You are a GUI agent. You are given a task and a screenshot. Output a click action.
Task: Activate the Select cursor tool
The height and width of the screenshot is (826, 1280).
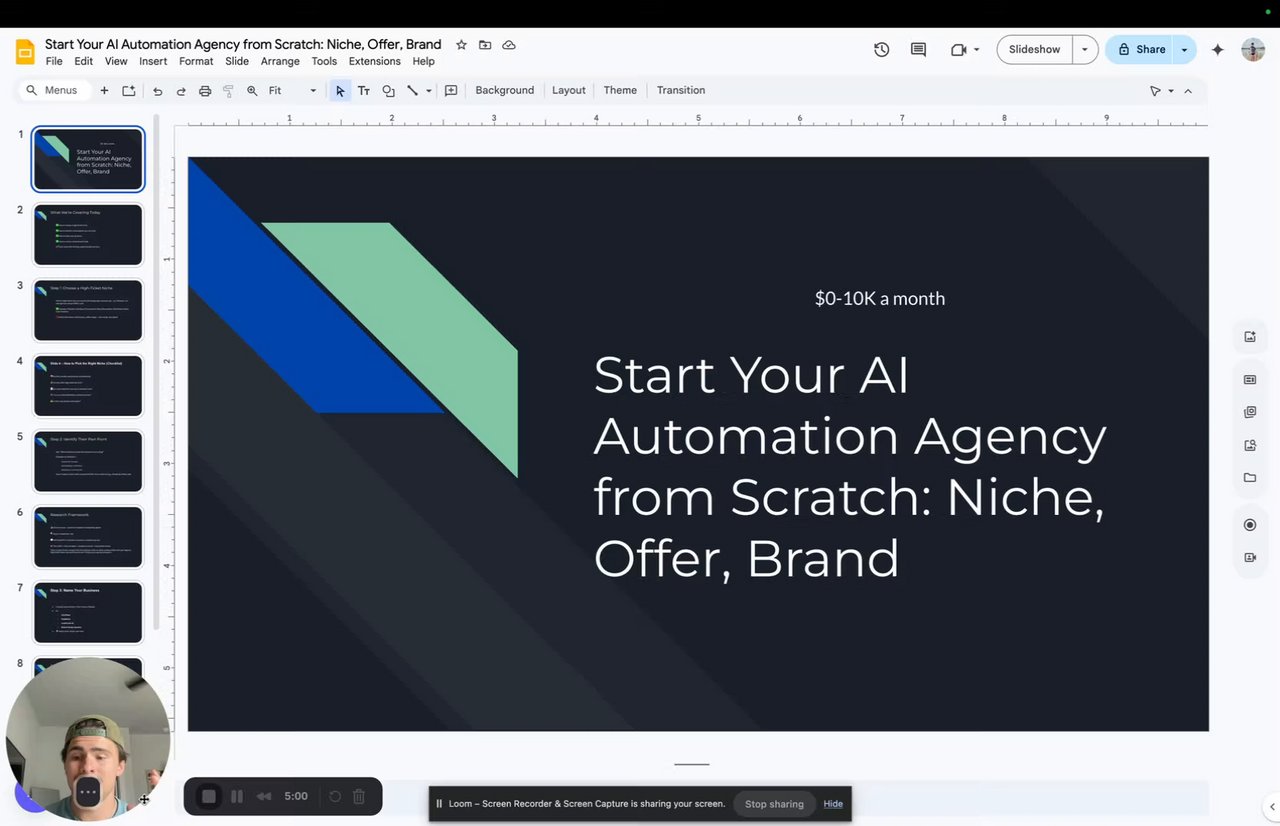(x=340, y=91)
